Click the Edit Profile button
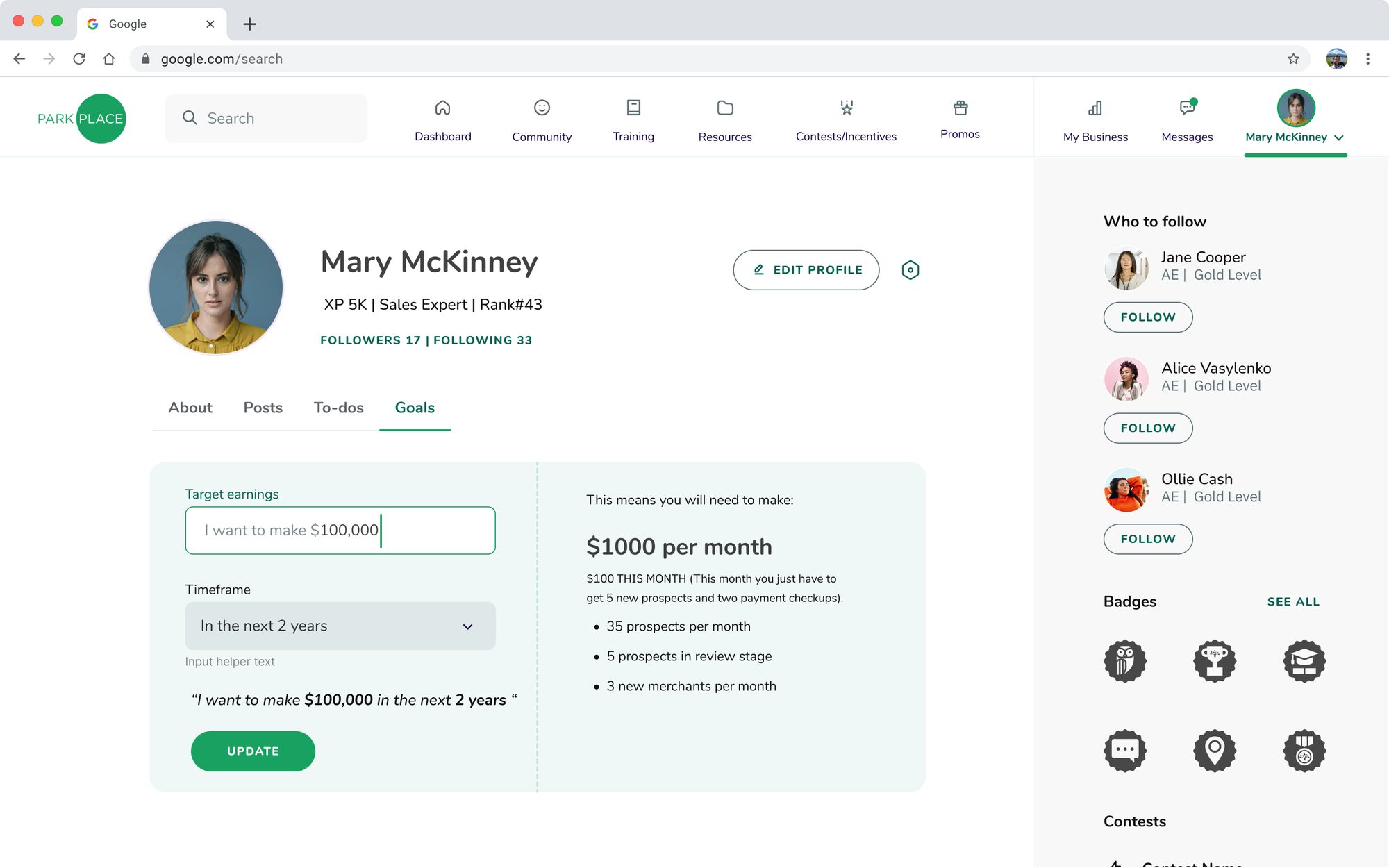The width and height of the screenshot is (1389, 868). 806,270
